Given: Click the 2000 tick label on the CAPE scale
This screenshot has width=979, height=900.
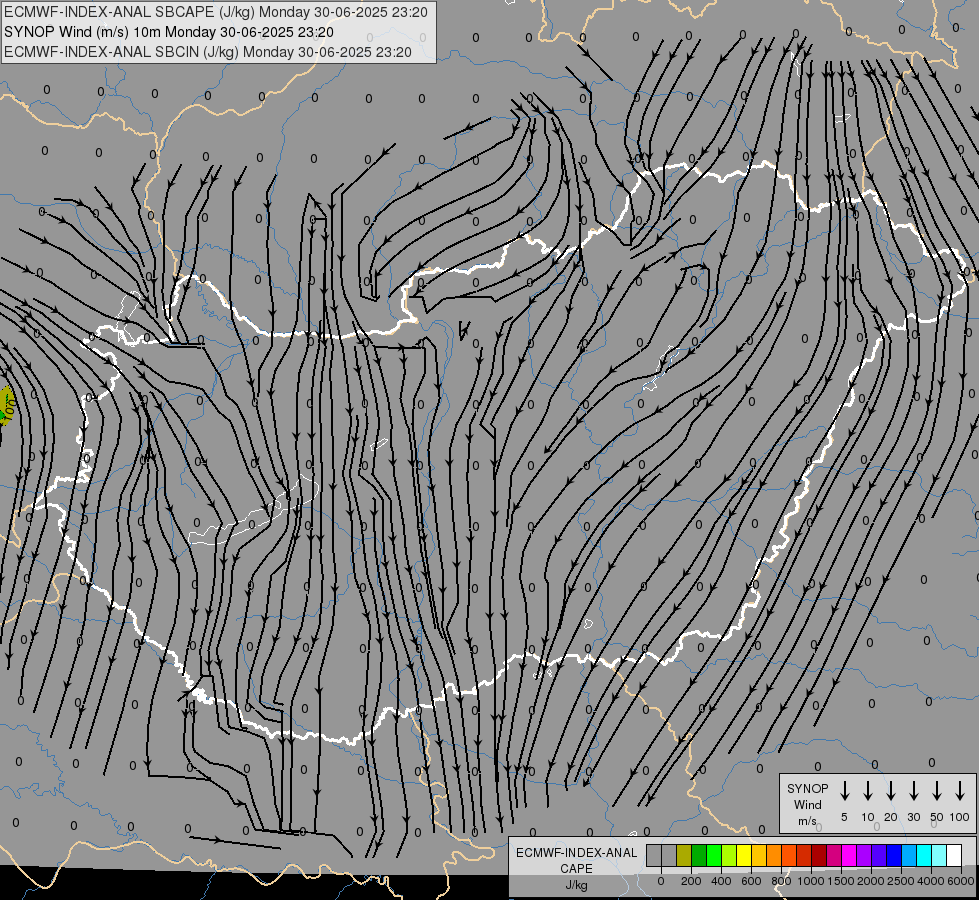Looking at the screenshot, I should coord(871,881).
